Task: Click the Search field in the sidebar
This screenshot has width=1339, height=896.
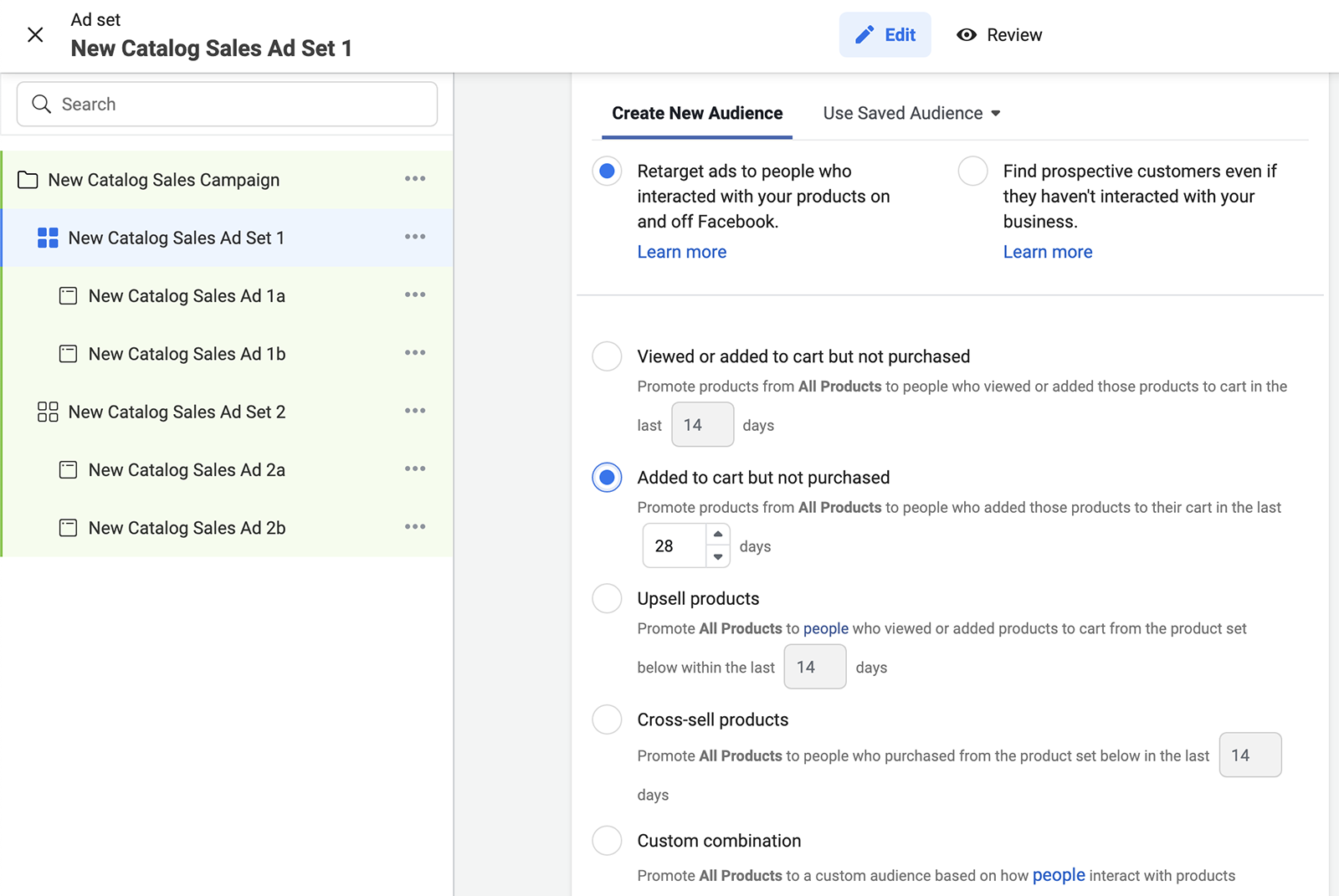Action: tap(227, 104)
